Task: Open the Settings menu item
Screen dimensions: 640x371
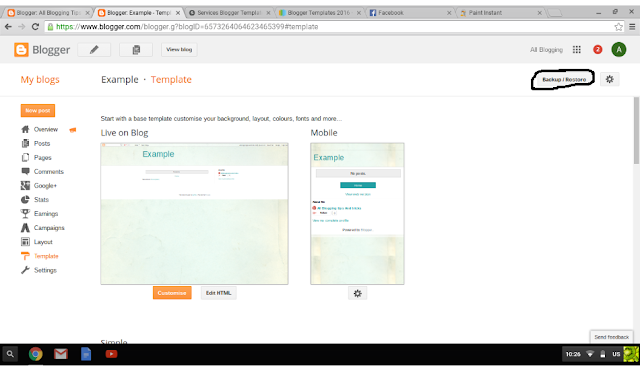Action: (45, 270)
